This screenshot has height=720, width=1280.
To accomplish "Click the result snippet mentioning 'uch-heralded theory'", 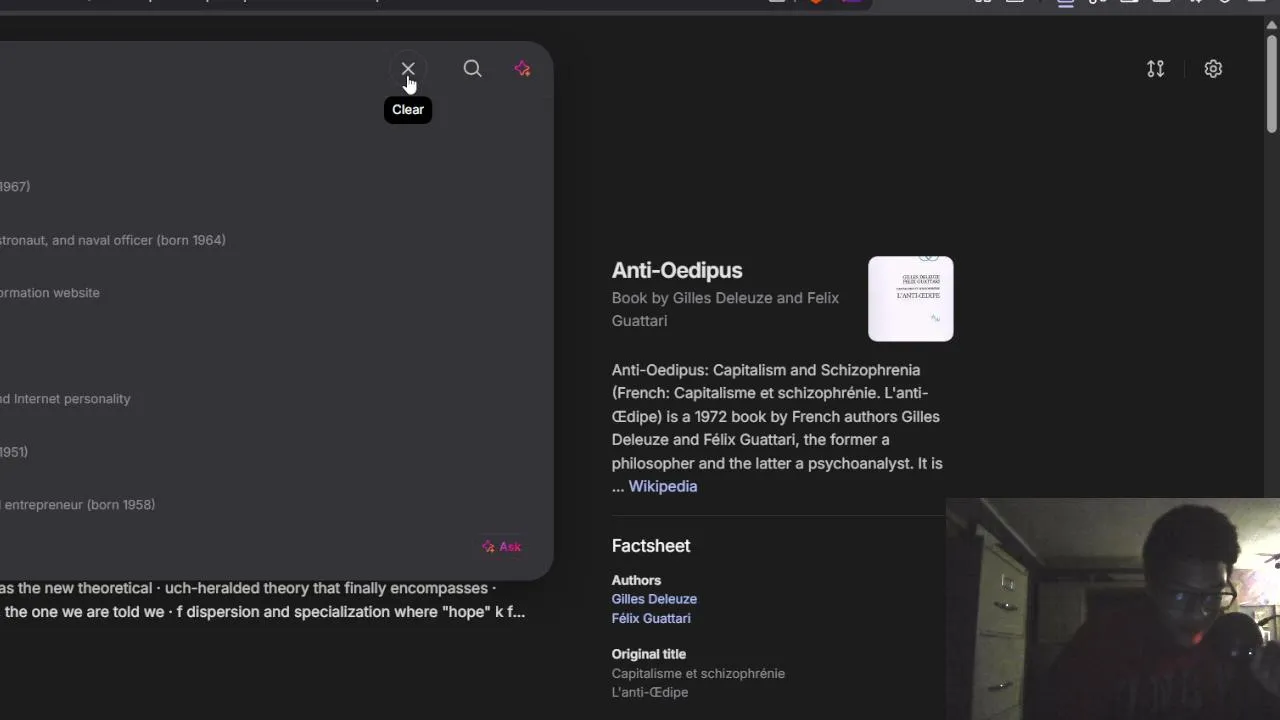I will [262, 600].
